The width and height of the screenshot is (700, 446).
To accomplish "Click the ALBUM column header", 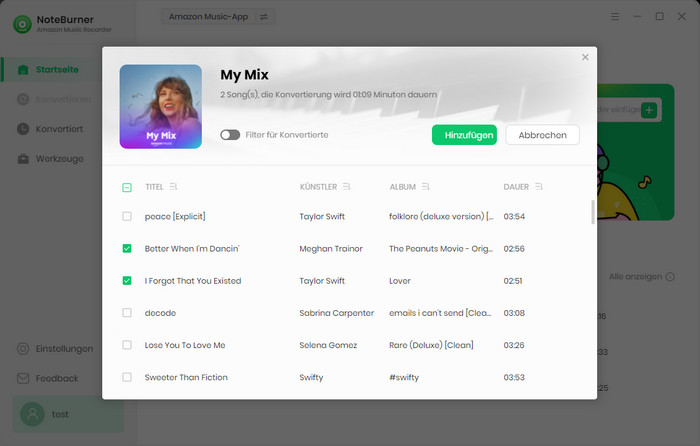I will click(x=403, y=187).
